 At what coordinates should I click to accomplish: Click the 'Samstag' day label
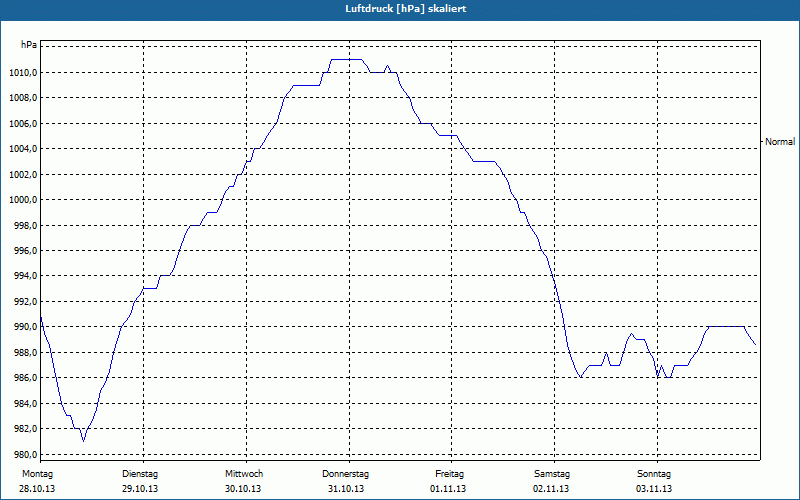[552, 474]
